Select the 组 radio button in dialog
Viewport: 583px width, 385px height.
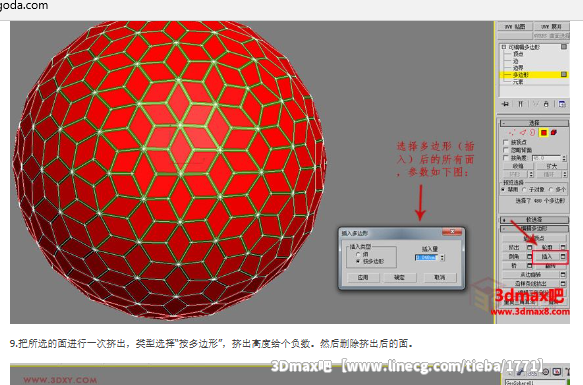tap(358, 254)
